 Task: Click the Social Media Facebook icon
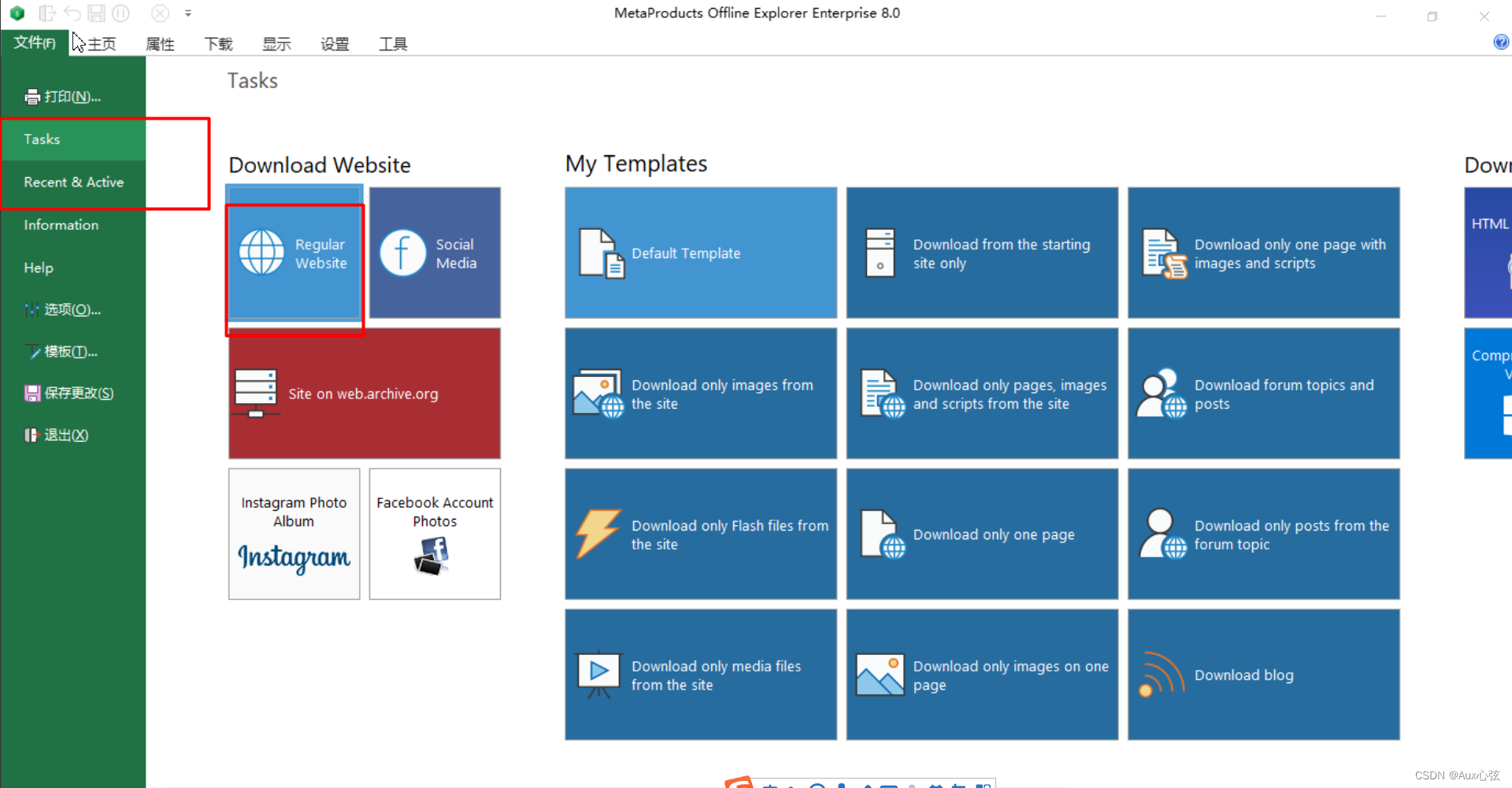click(402, 253)
